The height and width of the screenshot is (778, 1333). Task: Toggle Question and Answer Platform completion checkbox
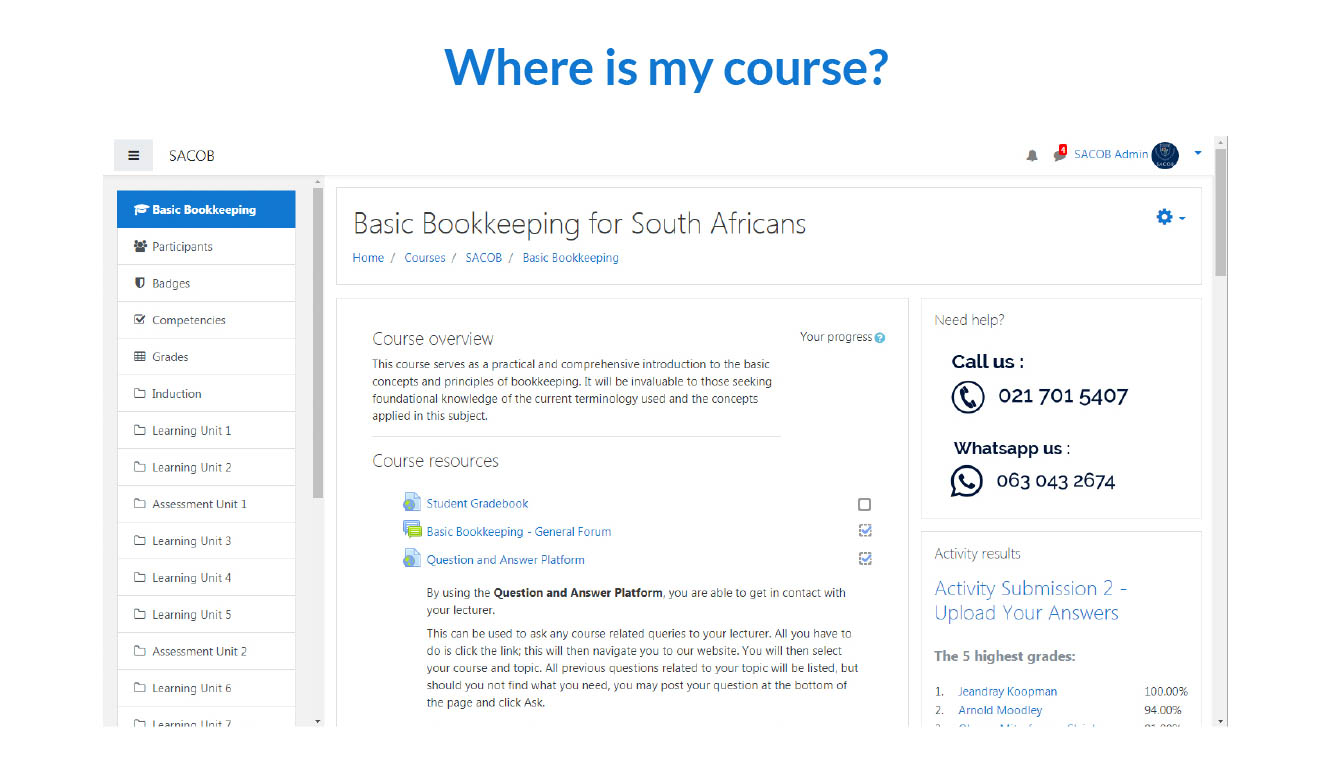(x=865, y=559)
